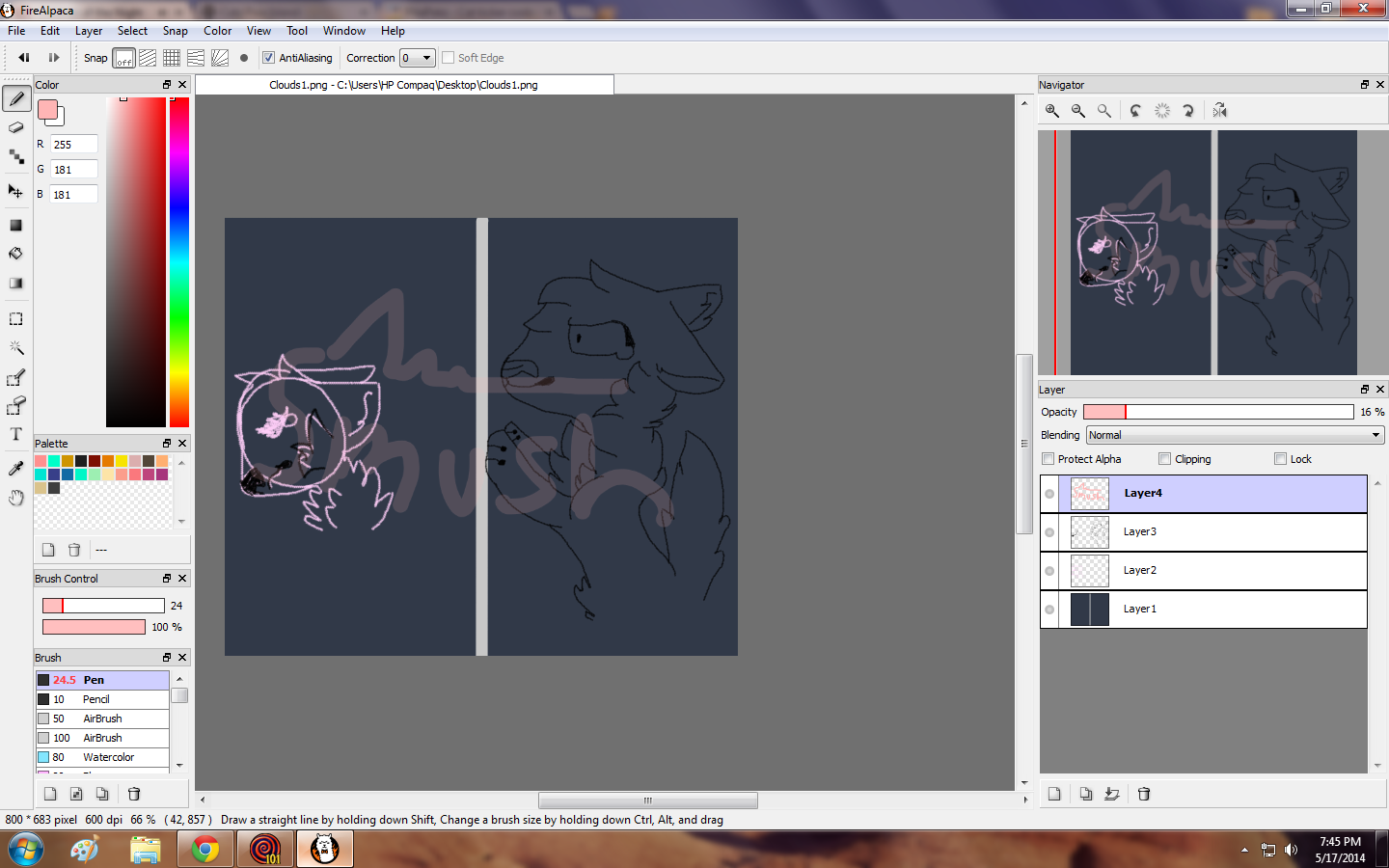Select the rectangular Selection tool
Image resolution: width=1389 pixels, height=868 pixels.
point(16,319)
